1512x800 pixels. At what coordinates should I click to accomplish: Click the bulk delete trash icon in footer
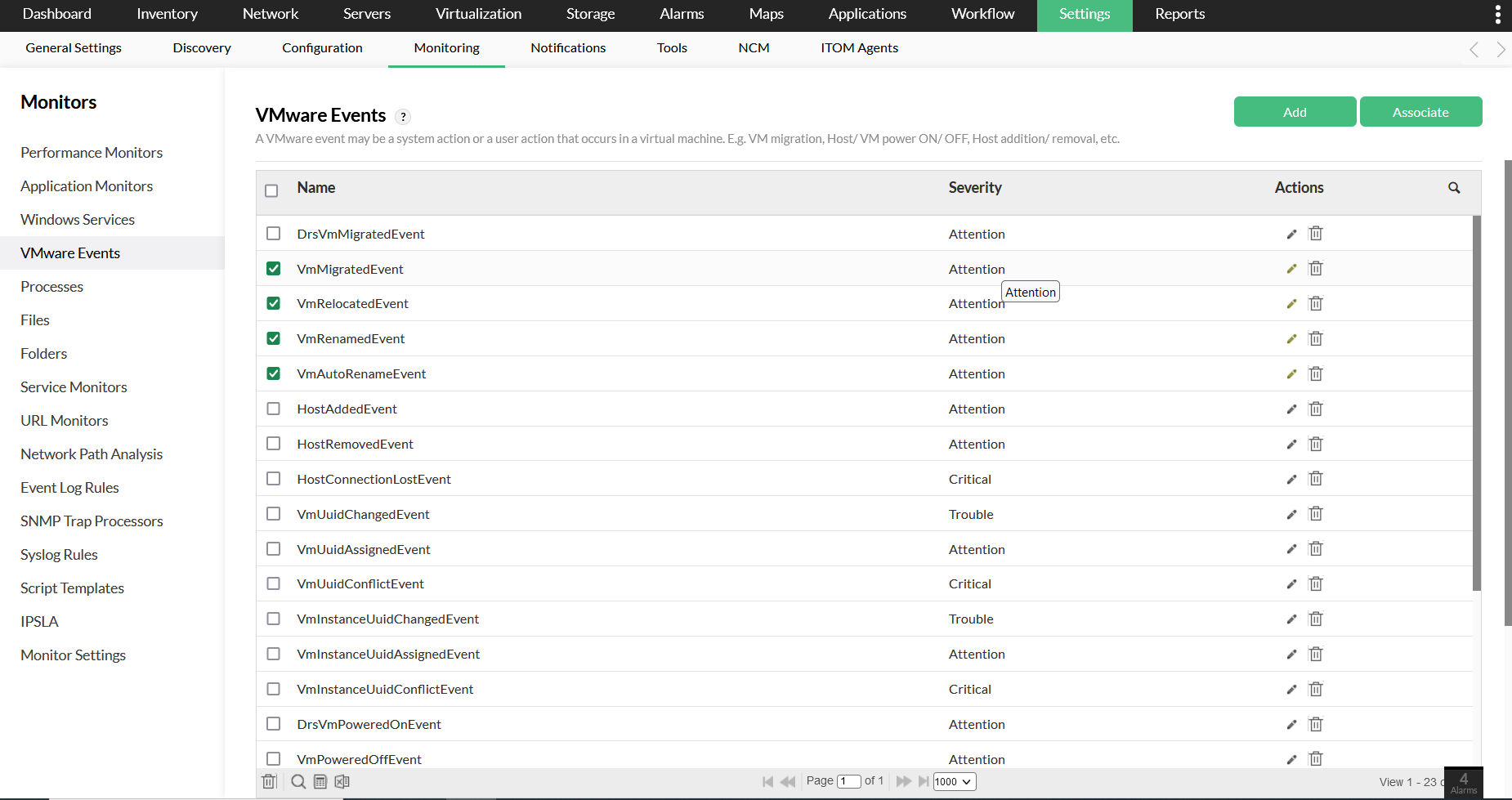pyautogui.click(x=269, y=782)
